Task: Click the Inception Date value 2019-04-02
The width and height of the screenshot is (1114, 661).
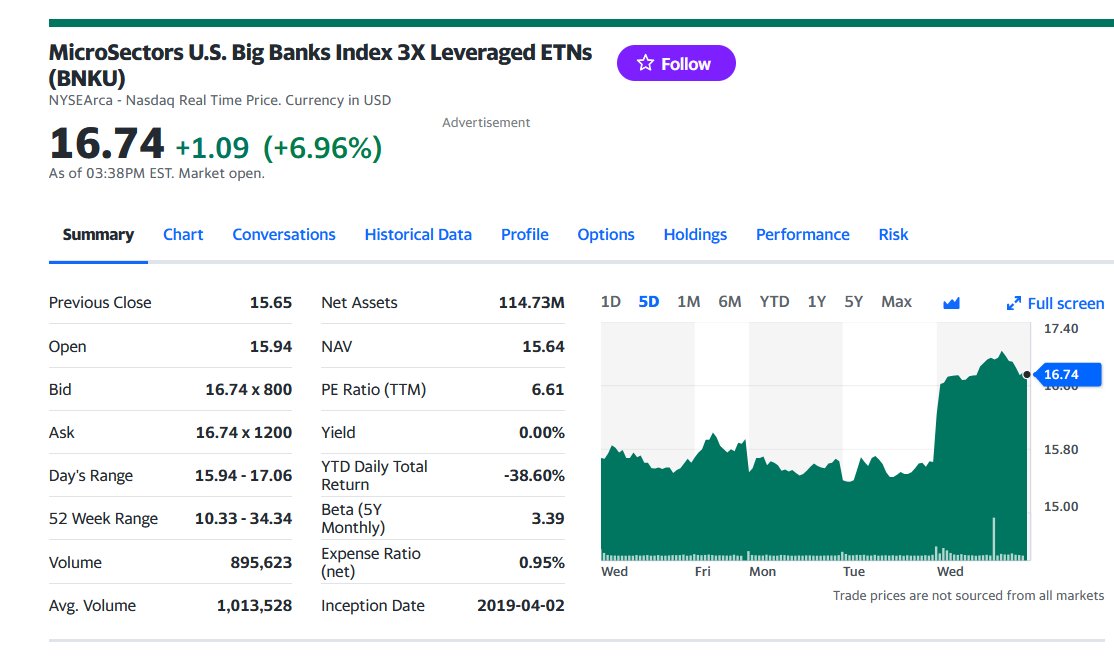Action: [x=521, y=606]
